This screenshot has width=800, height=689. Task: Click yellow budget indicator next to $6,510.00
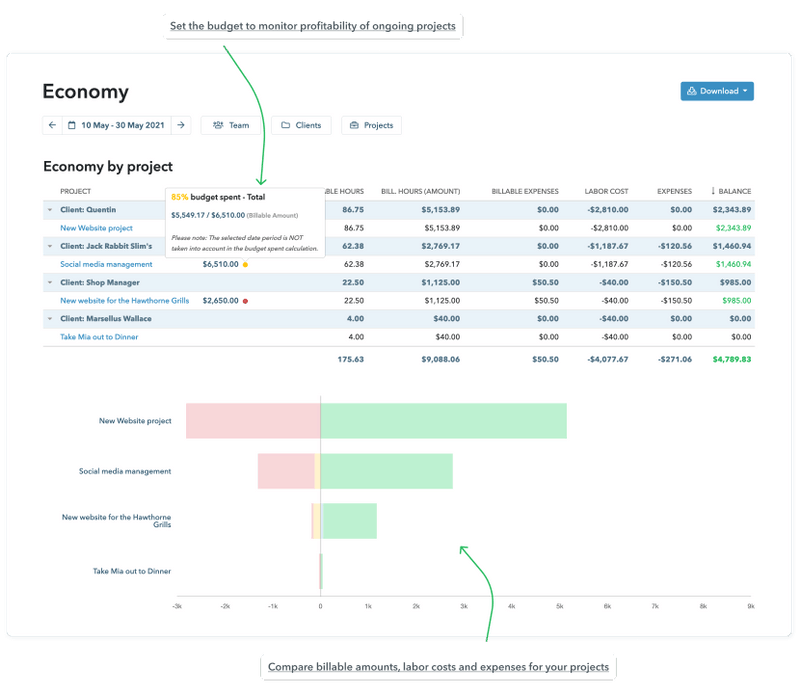coord(245,264)
